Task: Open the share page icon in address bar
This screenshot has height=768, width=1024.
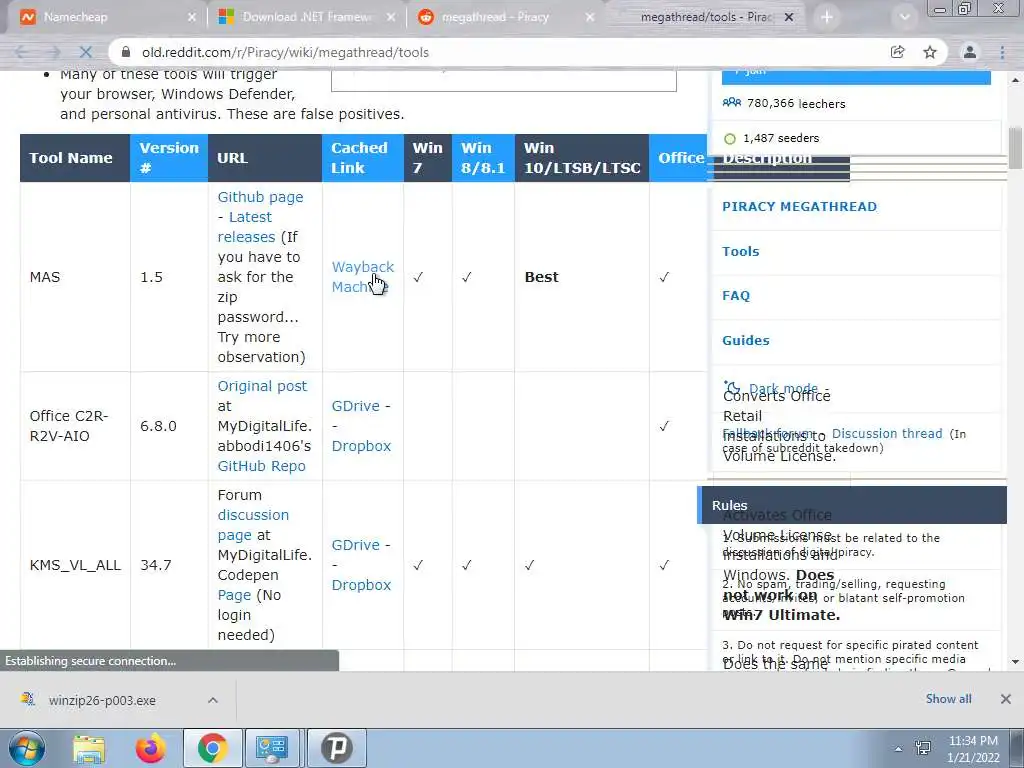Action: 897,52
